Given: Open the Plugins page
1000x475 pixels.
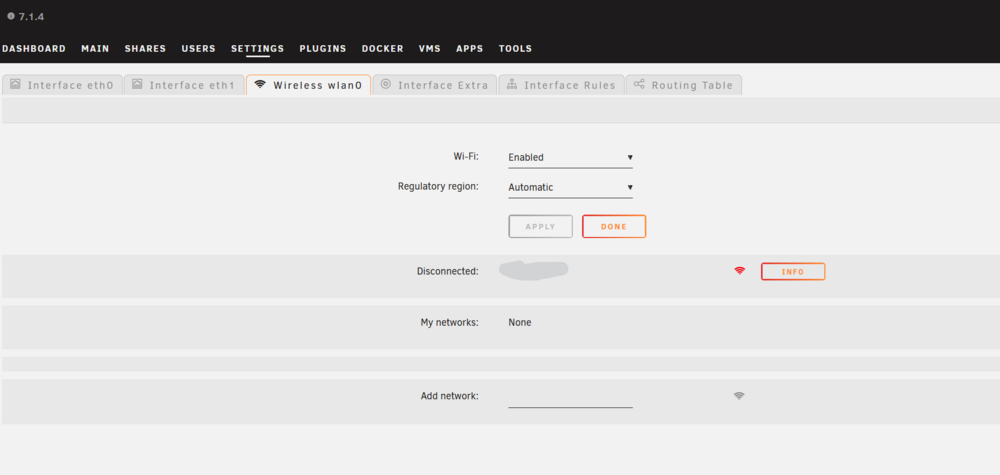Looking at the screenshot, I should point(323,48).
